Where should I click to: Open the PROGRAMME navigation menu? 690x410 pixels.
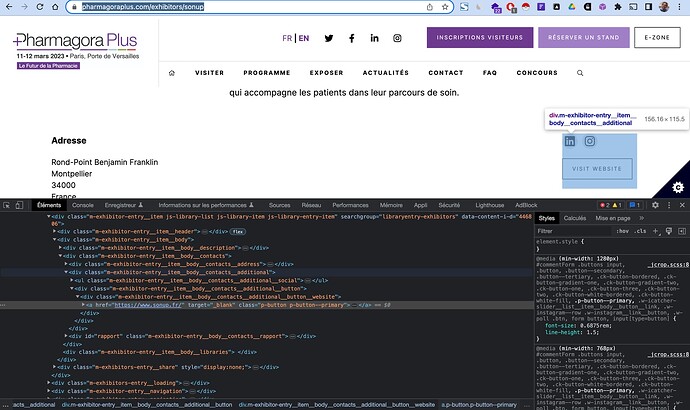267,73
